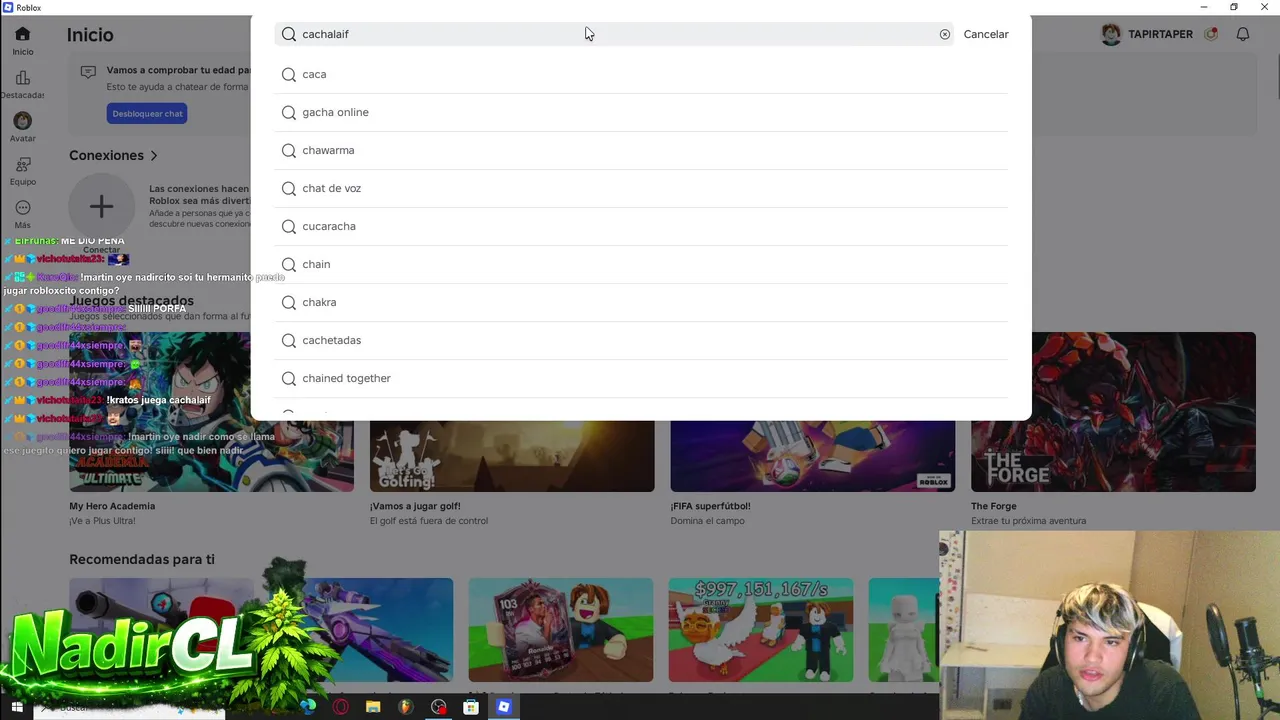The height and width of the screenshot is (720, 1280).
Task: Expand the Conexiones section chevron
Action: (154, 156)
